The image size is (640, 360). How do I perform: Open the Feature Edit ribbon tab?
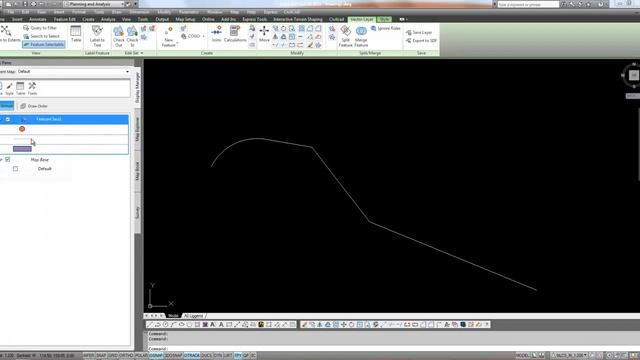(64, 19)
